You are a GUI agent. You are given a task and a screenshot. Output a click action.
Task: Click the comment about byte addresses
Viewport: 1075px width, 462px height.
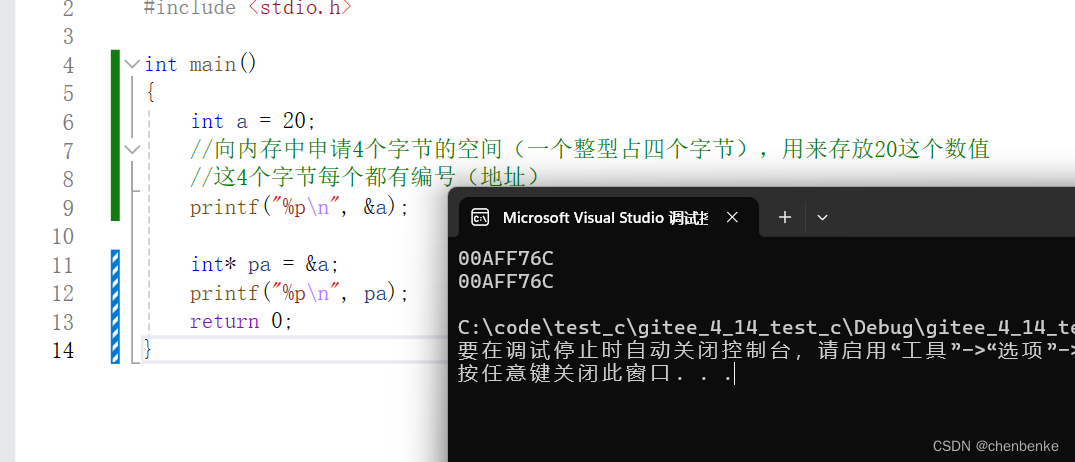tap(365, 178)
